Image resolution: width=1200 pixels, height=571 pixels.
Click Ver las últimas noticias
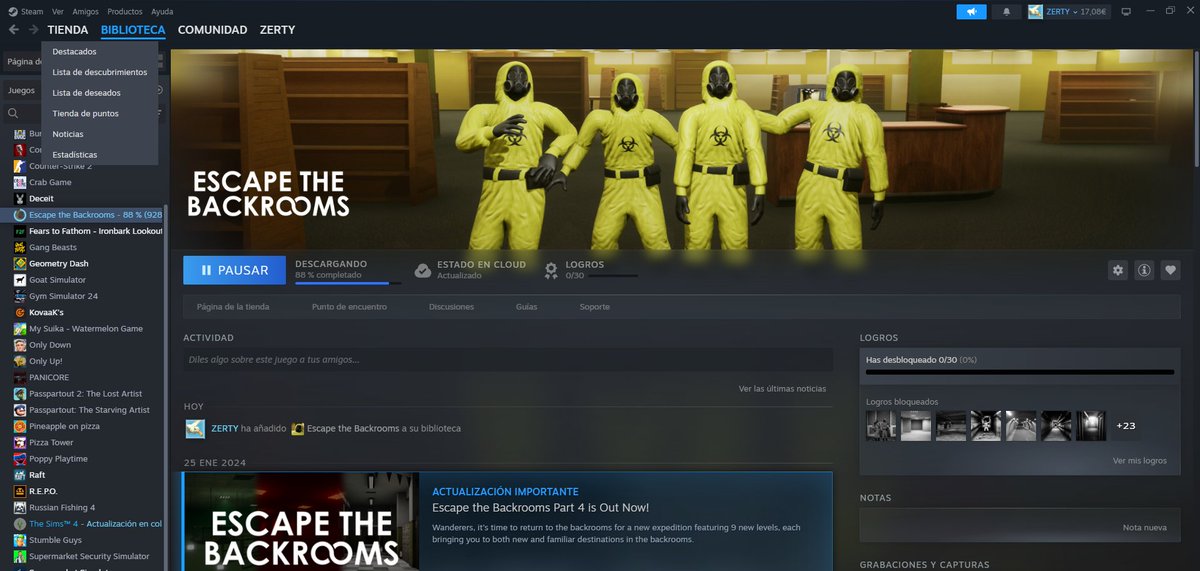tap(782, 388)
